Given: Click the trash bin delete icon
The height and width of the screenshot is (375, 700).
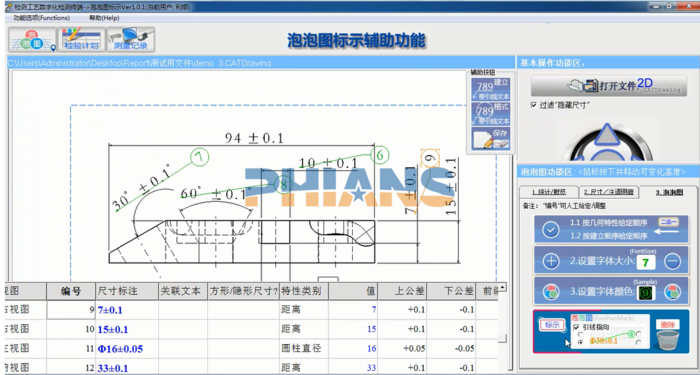Looking at the screenshot, I should pos(667,340).
